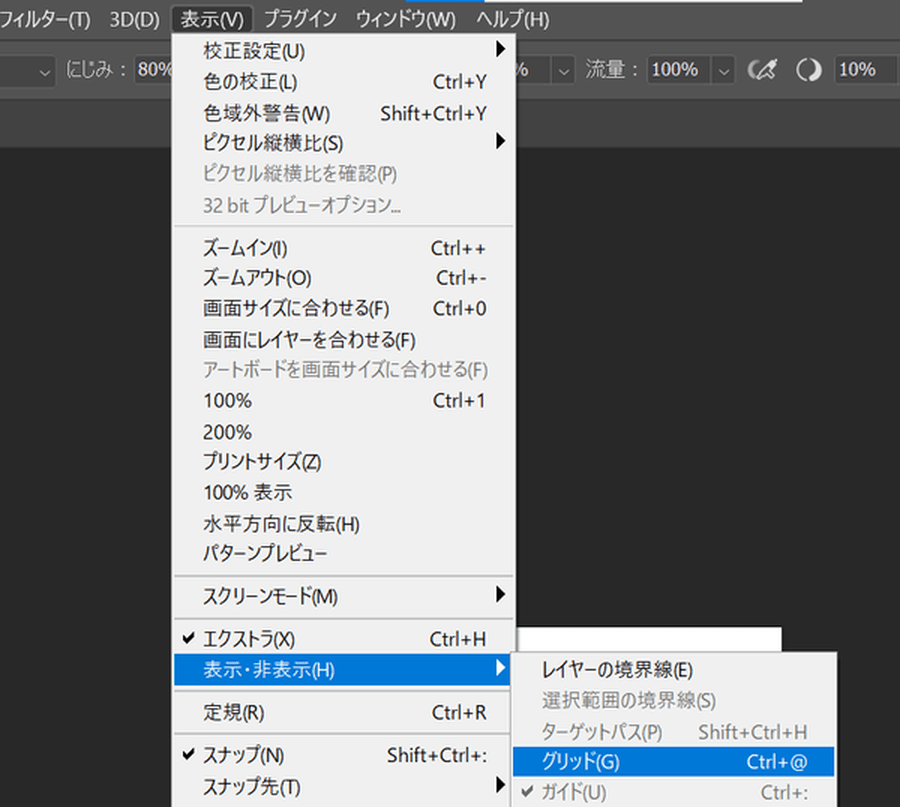
Task: Open the ウィンドウ menu in menu bar
Action: click(406, 19)
